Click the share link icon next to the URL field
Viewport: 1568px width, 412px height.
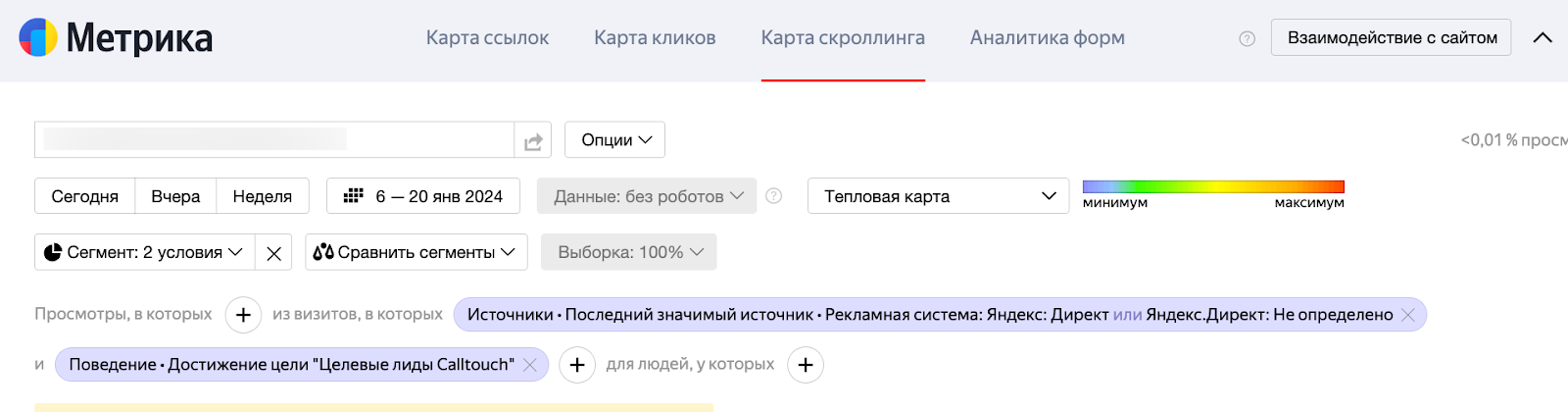[x=533, y=140]
